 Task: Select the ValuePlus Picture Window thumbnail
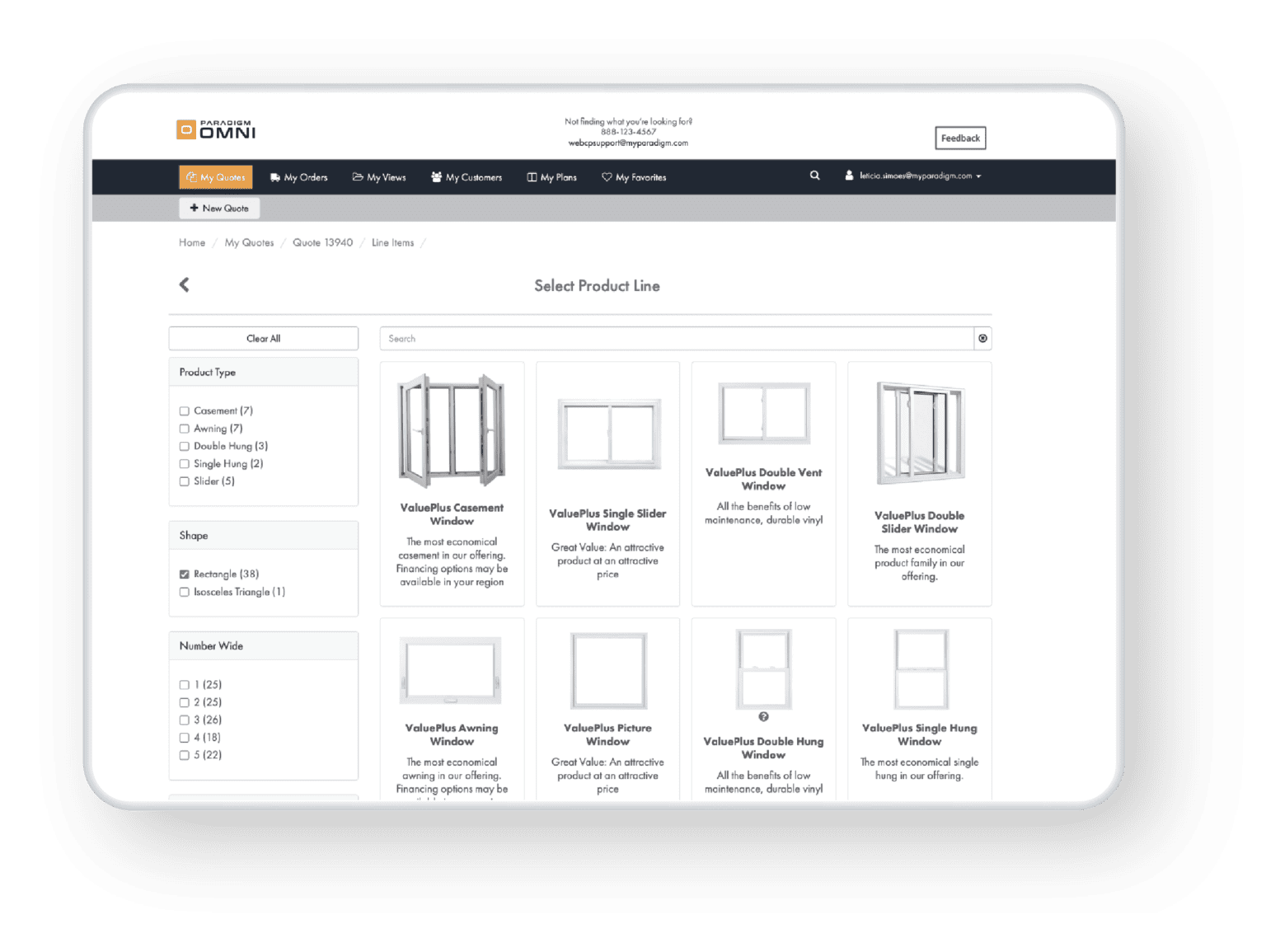pyautogui.click(x=607, y=670)
